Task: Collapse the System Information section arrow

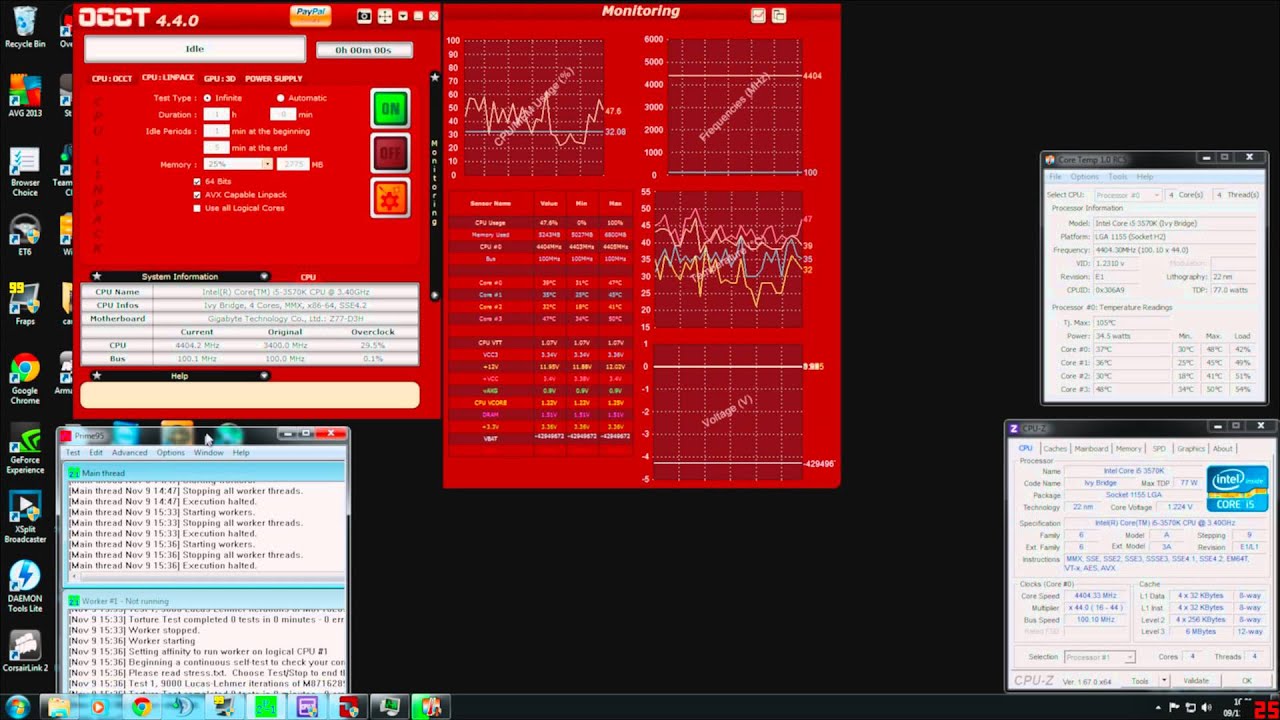Action: pyautogui.click(x=264, y=276)
